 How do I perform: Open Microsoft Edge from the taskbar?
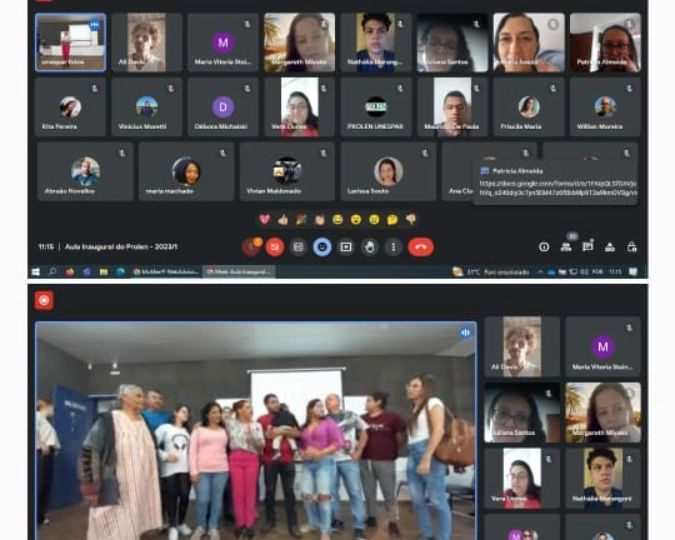pos(120,272)
